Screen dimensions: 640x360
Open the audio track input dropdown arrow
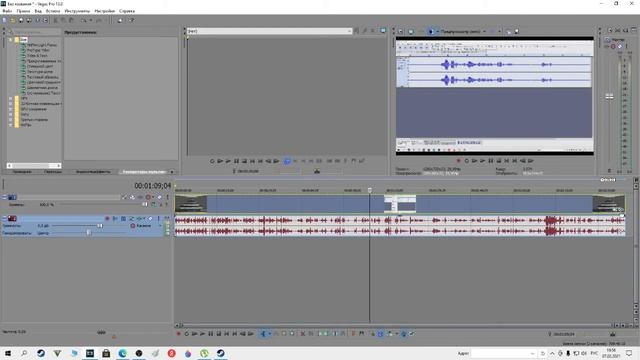tap(160, 226)
